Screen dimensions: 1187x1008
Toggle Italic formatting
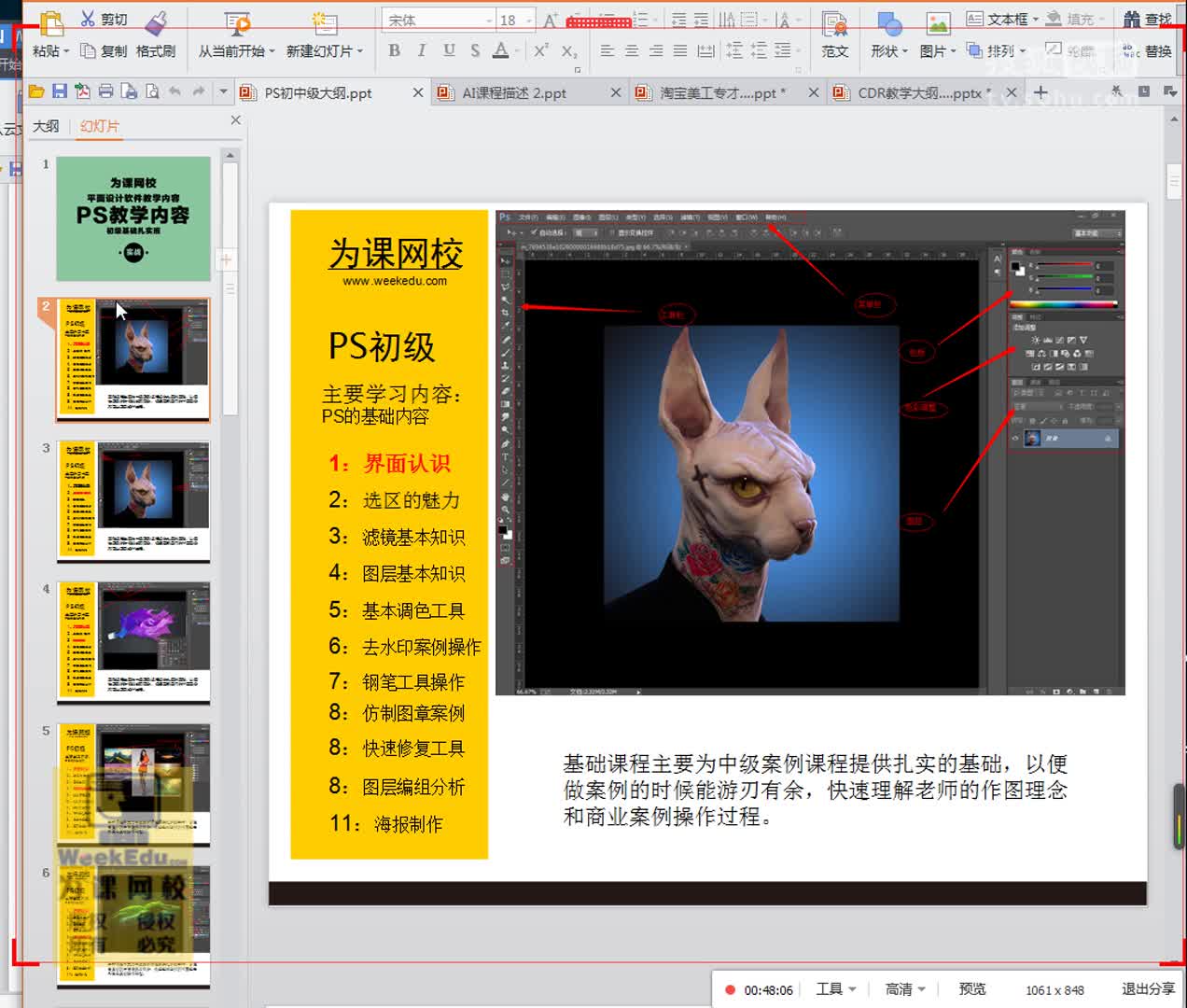421,50
